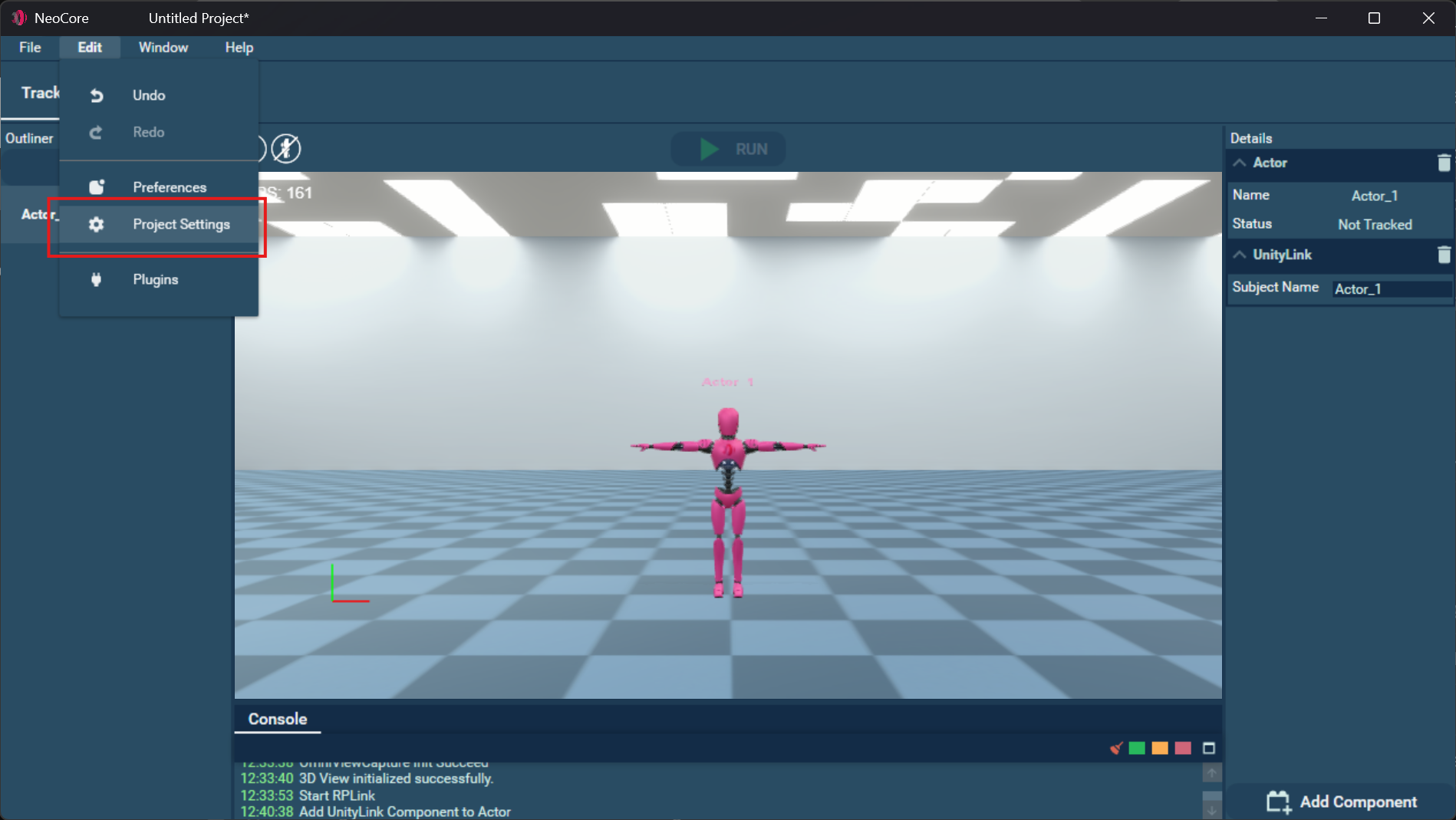
Task: Open Preferences from the Edit menu
Action: click(169, 187)
